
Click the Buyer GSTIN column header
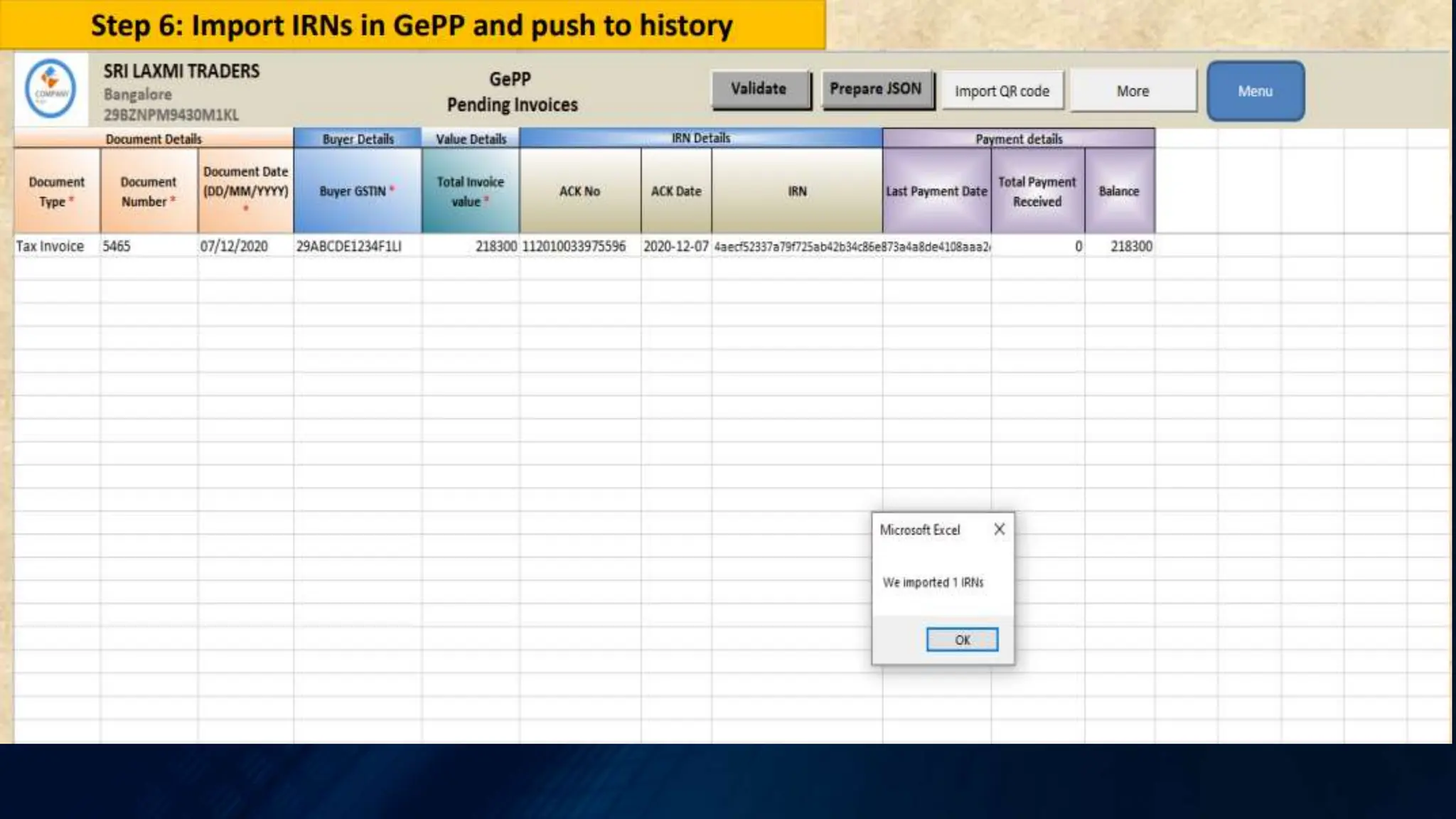pos(356,191)
